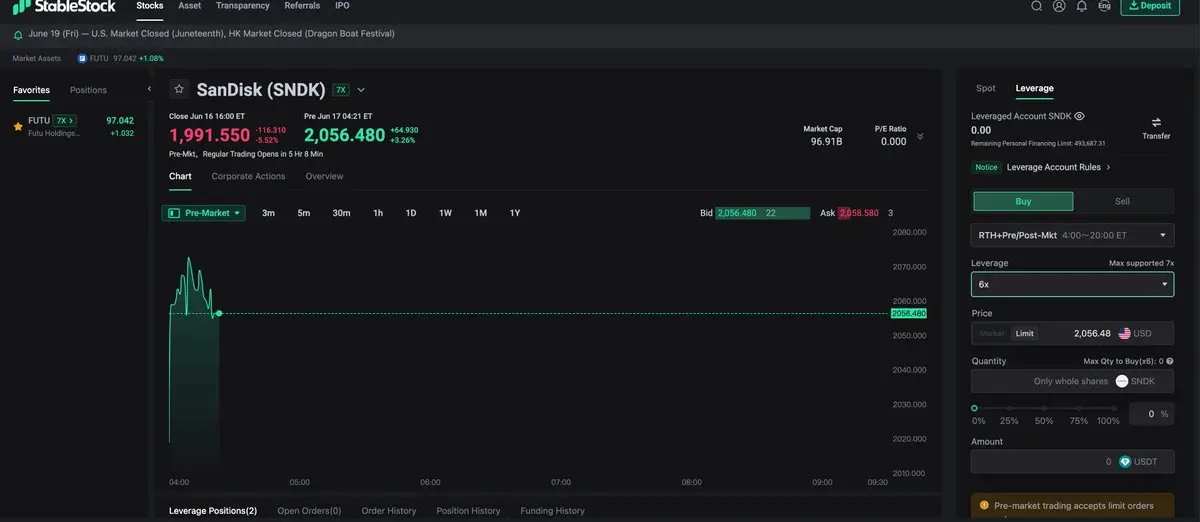Switch to the Leverage tab
This screenshot has height=522, width=1200.
pos(1034,88)
